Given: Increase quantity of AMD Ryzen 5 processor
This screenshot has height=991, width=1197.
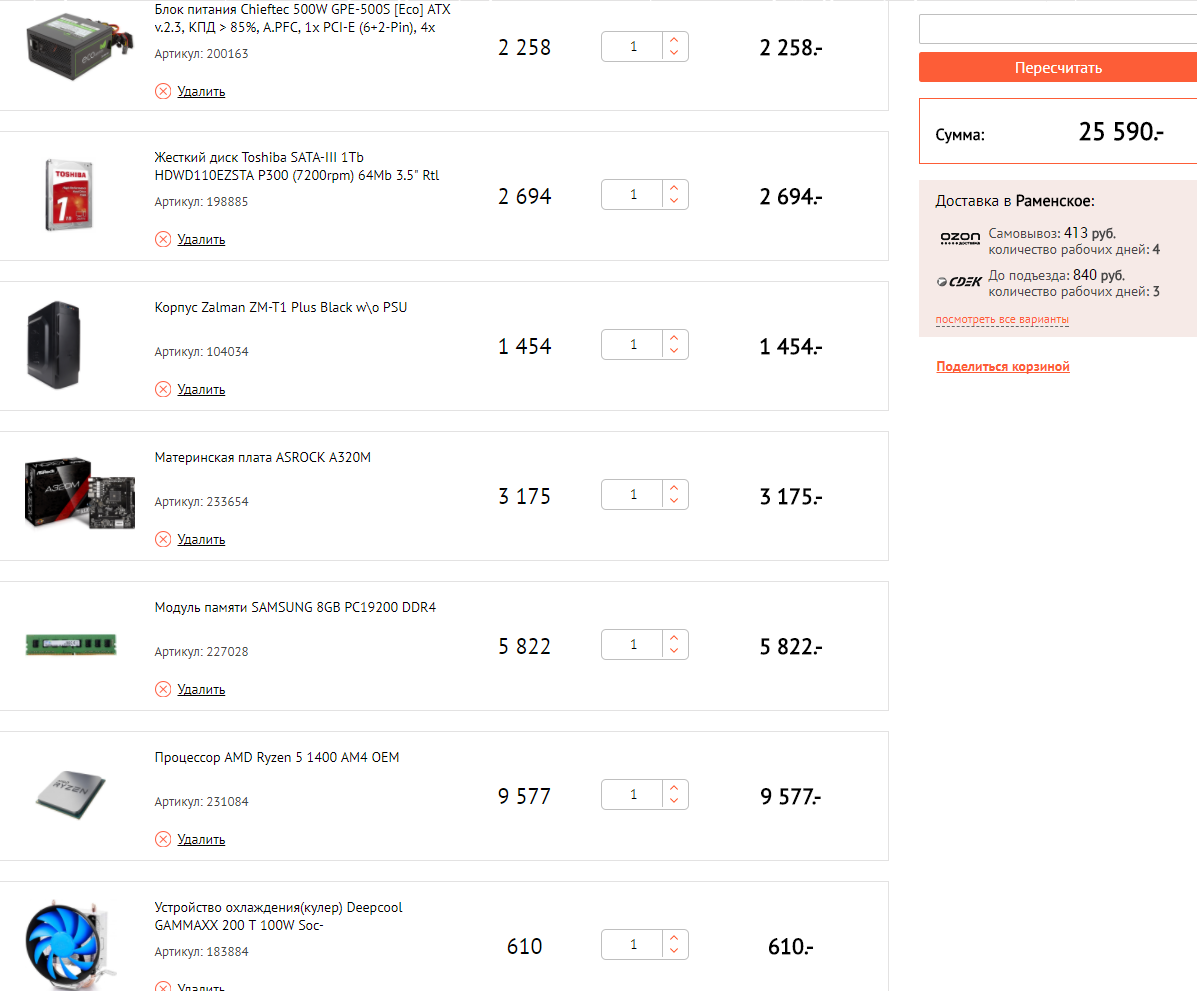Looking at the screenshot, I should click(674, 788).
